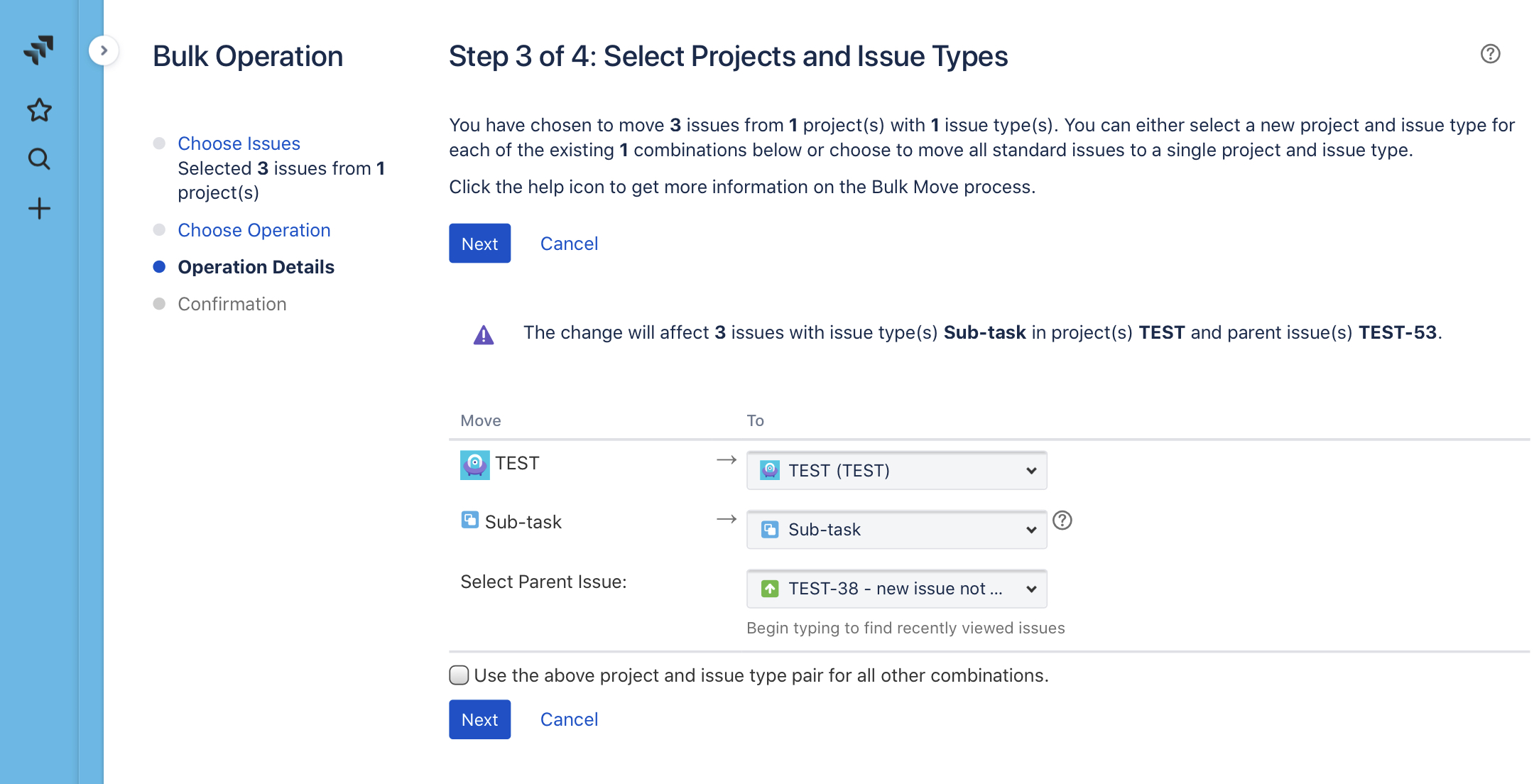Click the TEST project avatar icon

point(474,465)
